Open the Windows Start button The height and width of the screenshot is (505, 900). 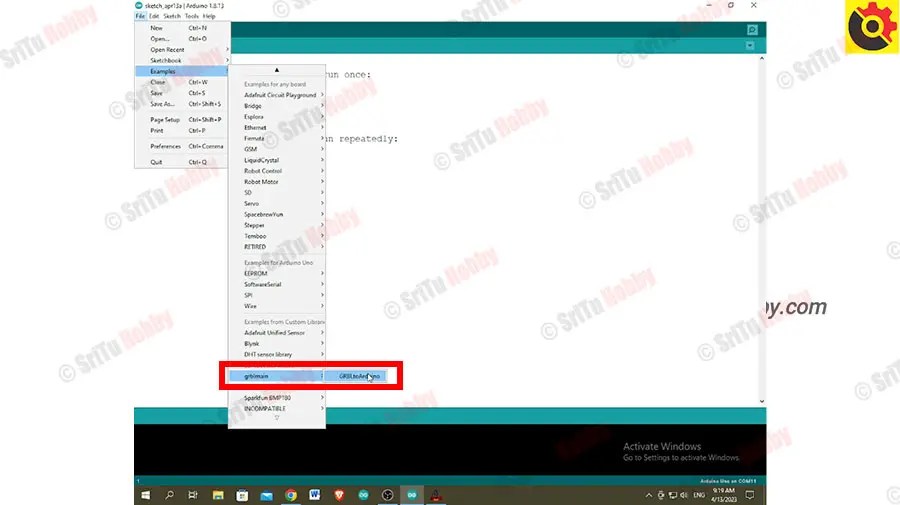[x=146, y=495]
